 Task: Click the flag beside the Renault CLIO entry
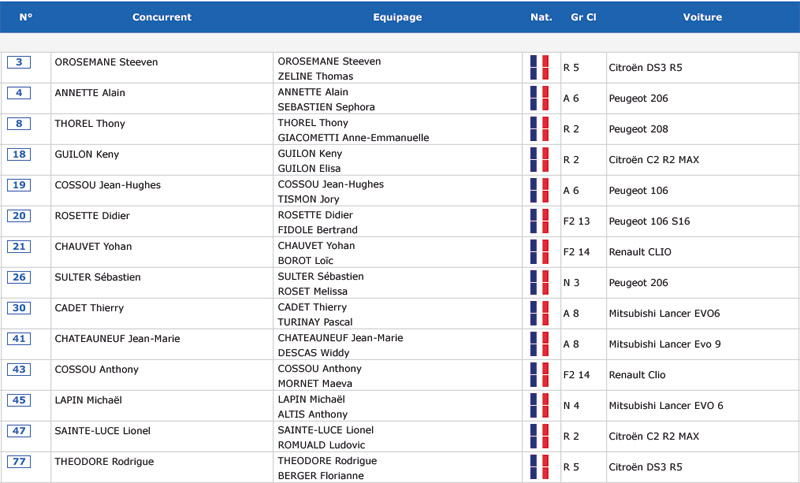539,252
